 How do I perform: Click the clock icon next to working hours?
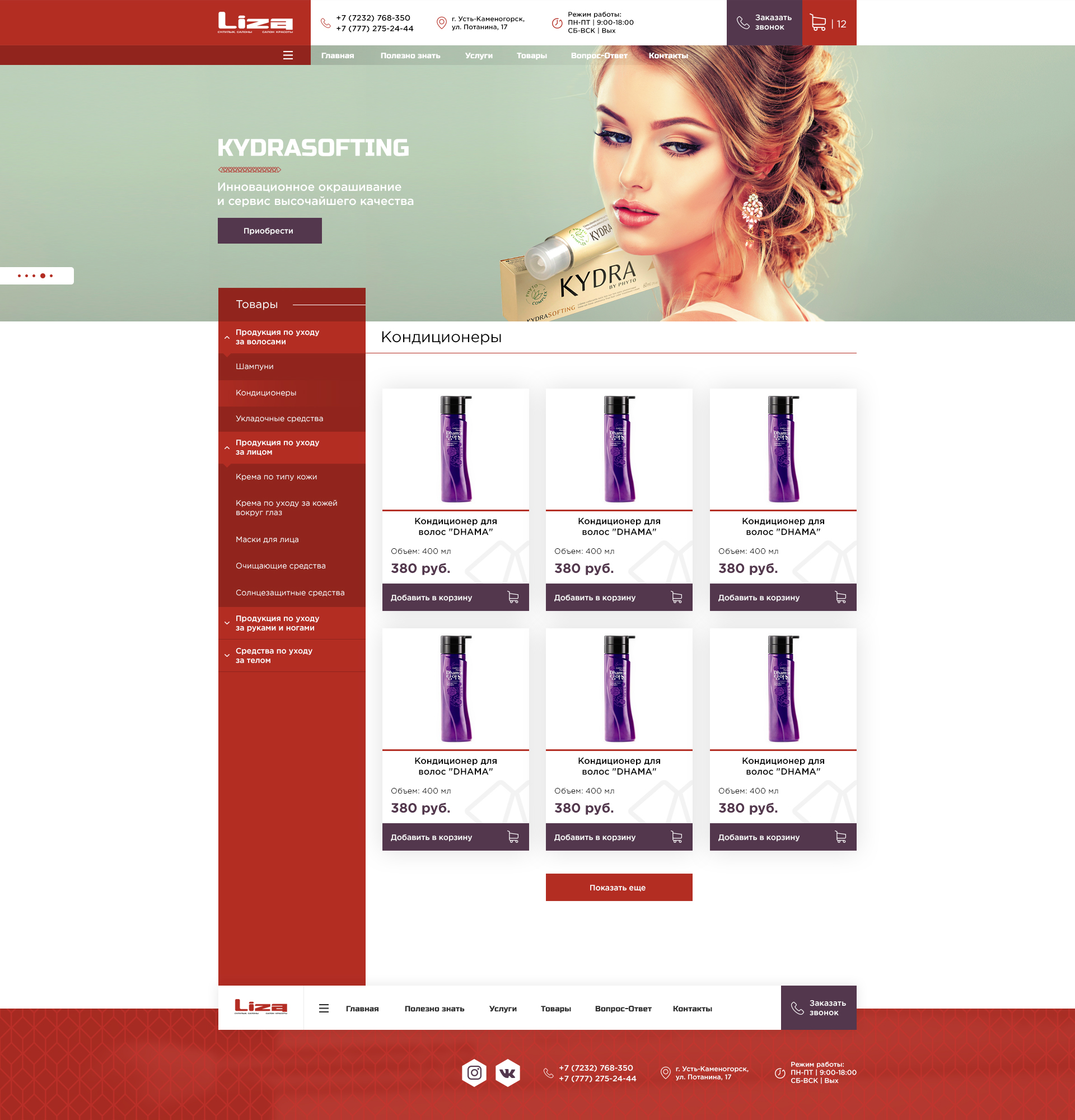(557, 23)
